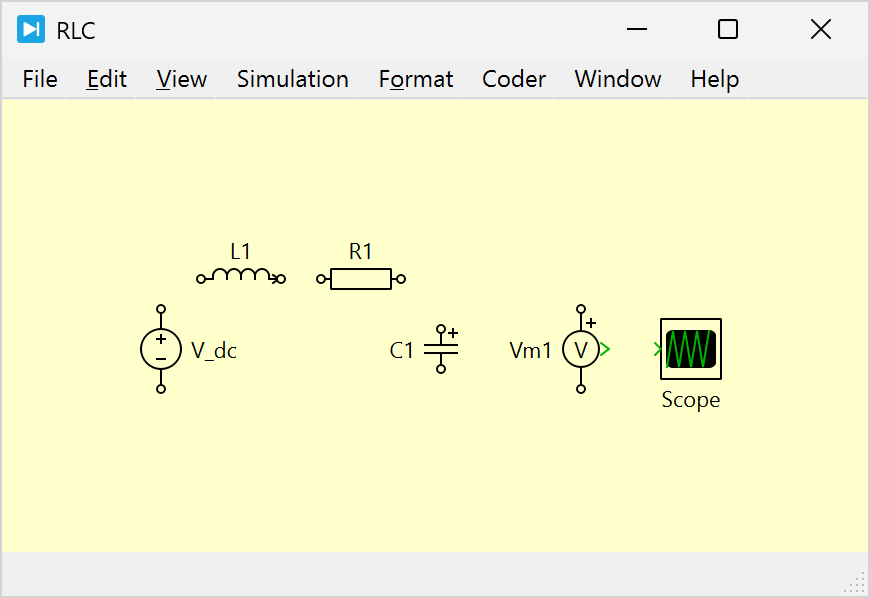Click the Vm1 voltmeter symbol
Image resolution: width=870 pixels, height=598 pixels.
(580, 349)
